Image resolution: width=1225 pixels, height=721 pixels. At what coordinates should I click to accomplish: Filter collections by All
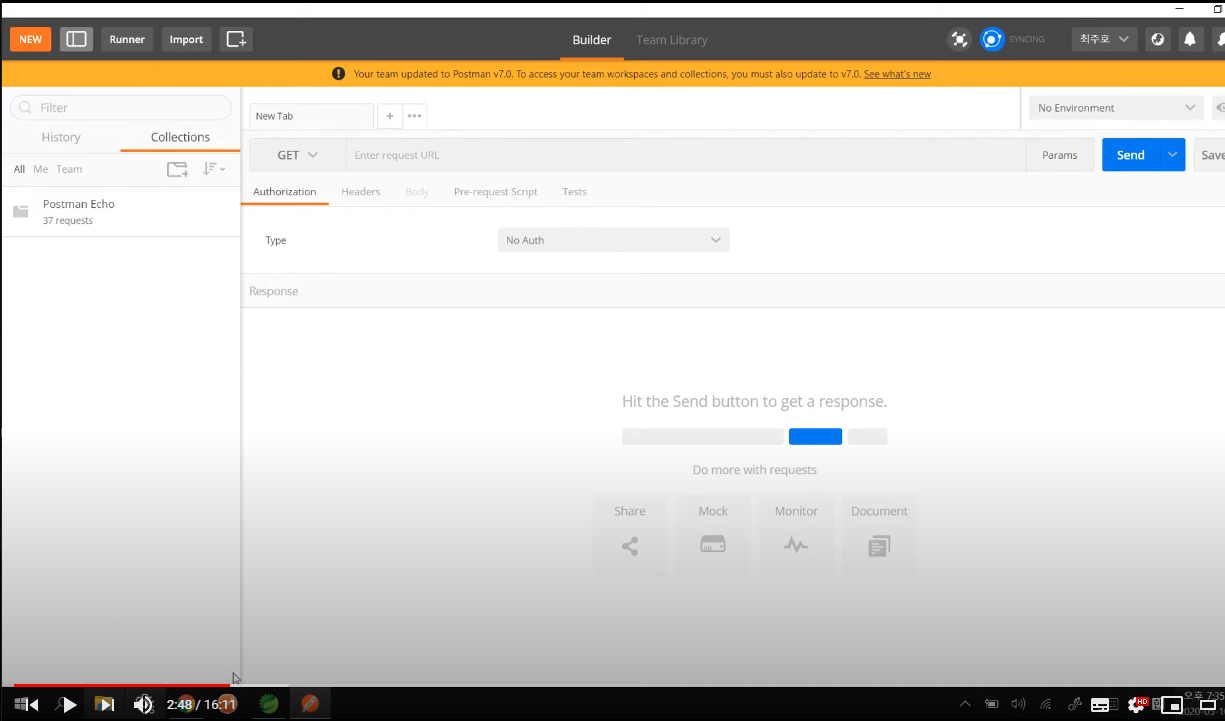[19, 169]
